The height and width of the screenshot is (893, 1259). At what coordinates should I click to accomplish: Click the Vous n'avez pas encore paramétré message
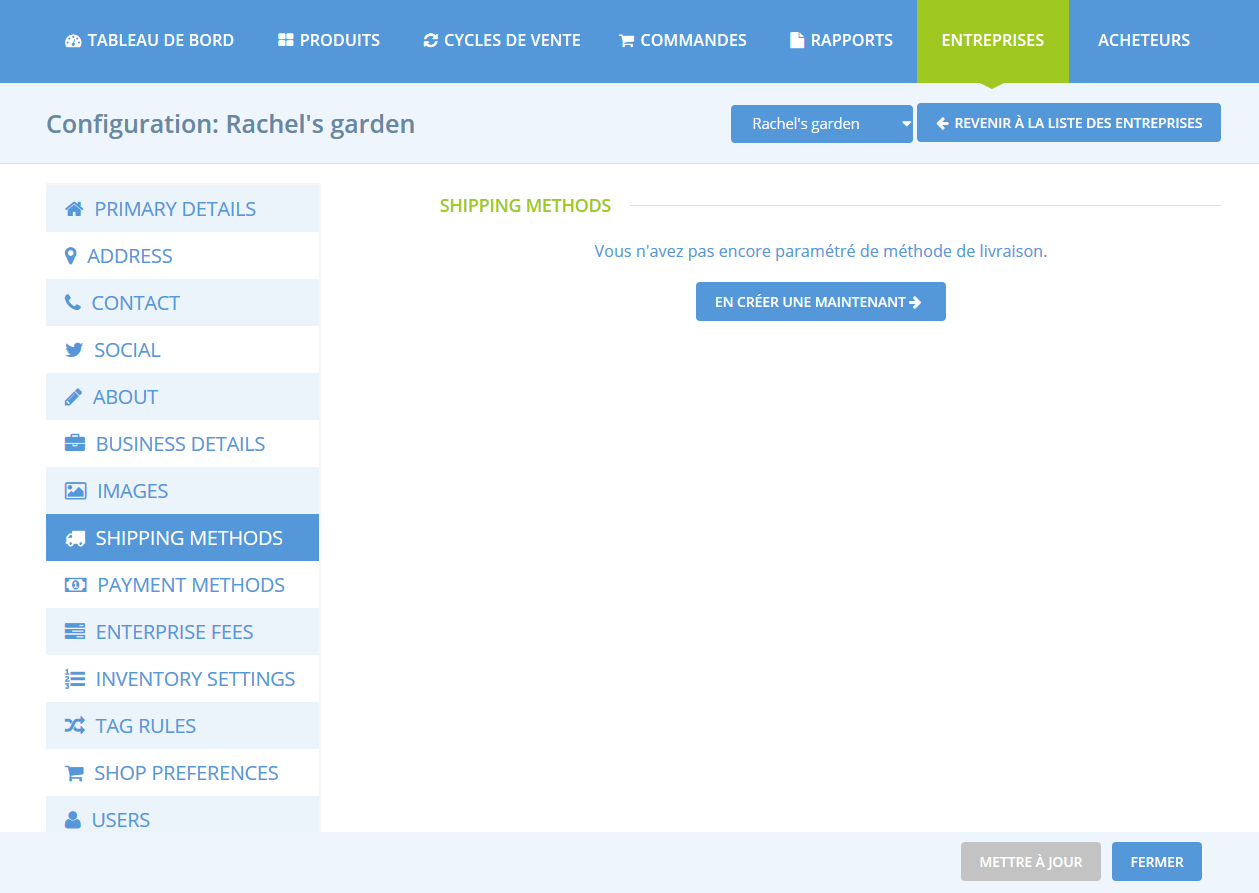pos(821,252)
